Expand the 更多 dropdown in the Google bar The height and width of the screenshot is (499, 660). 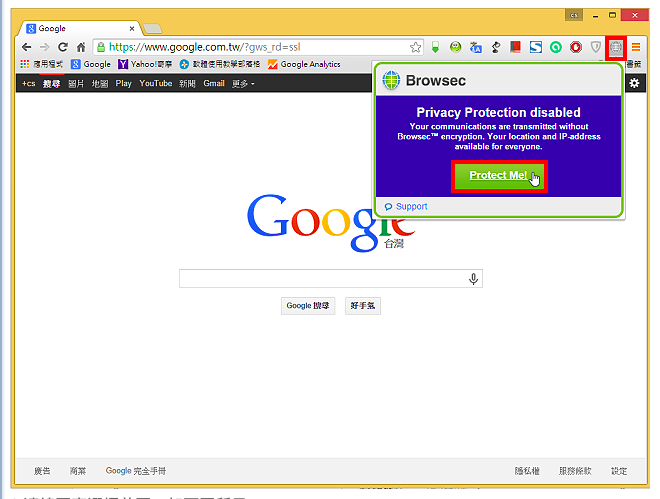click(x=243, y=83)
